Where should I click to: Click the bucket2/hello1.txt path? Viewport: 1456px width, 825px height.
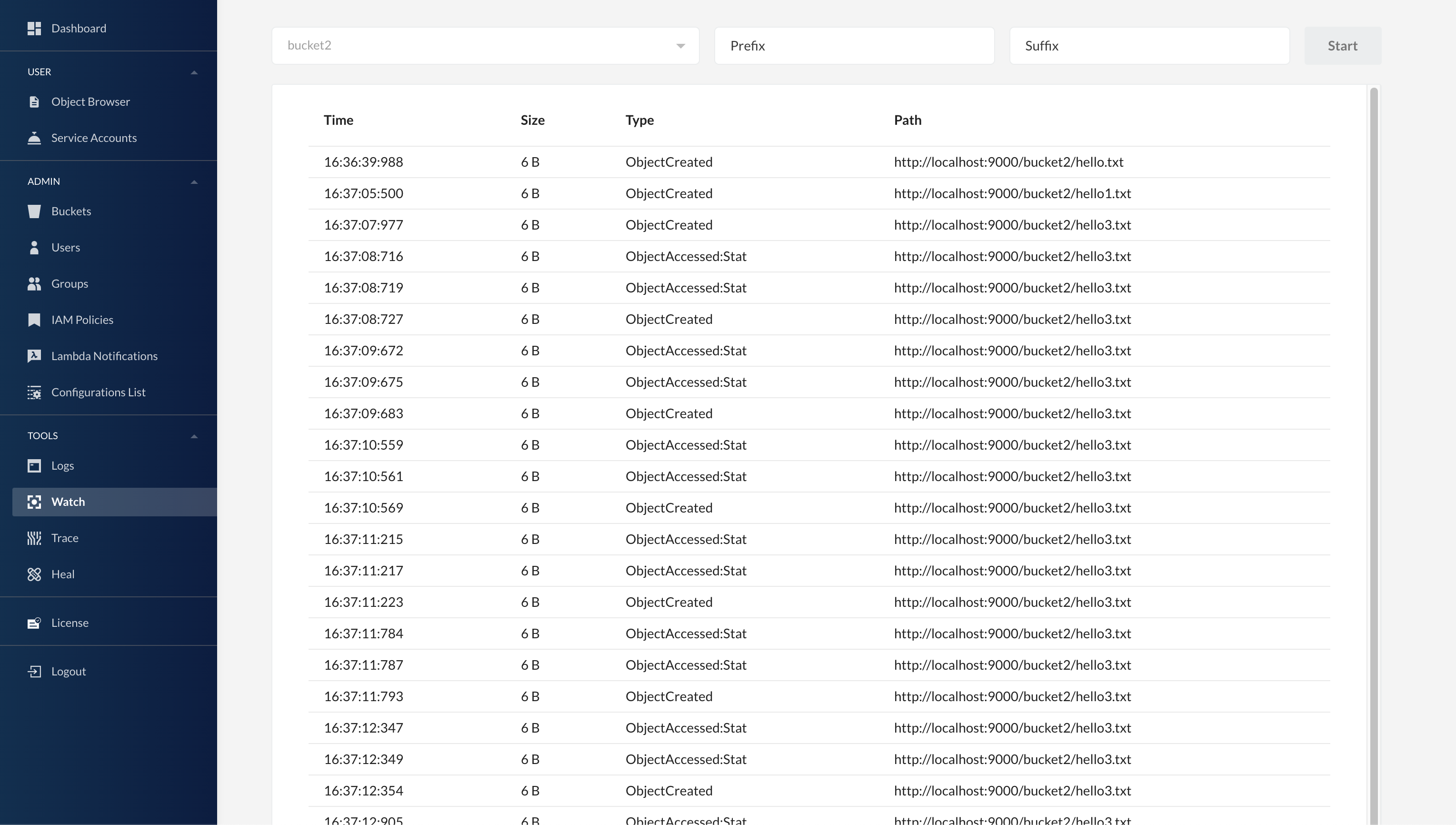(x=1013, y=194)
